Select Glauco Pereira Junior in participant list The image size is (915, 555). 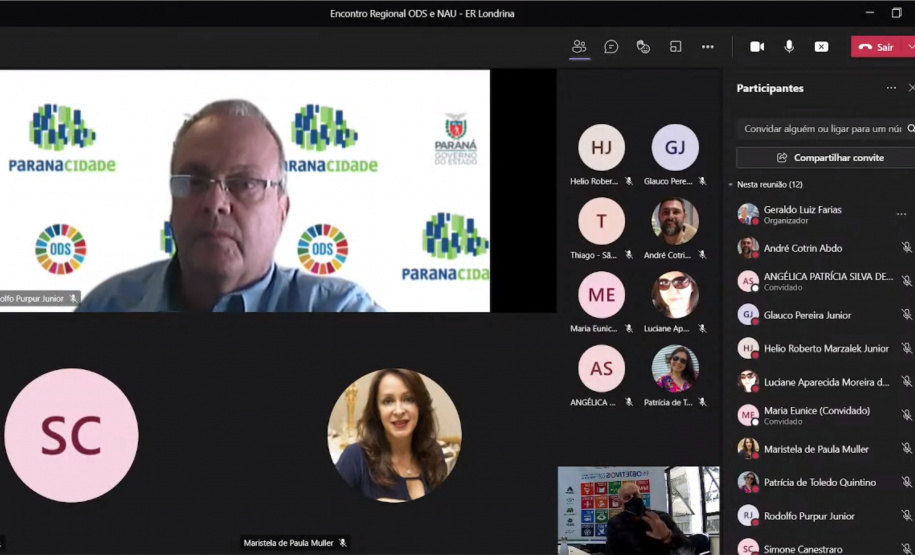click(807, 315)
